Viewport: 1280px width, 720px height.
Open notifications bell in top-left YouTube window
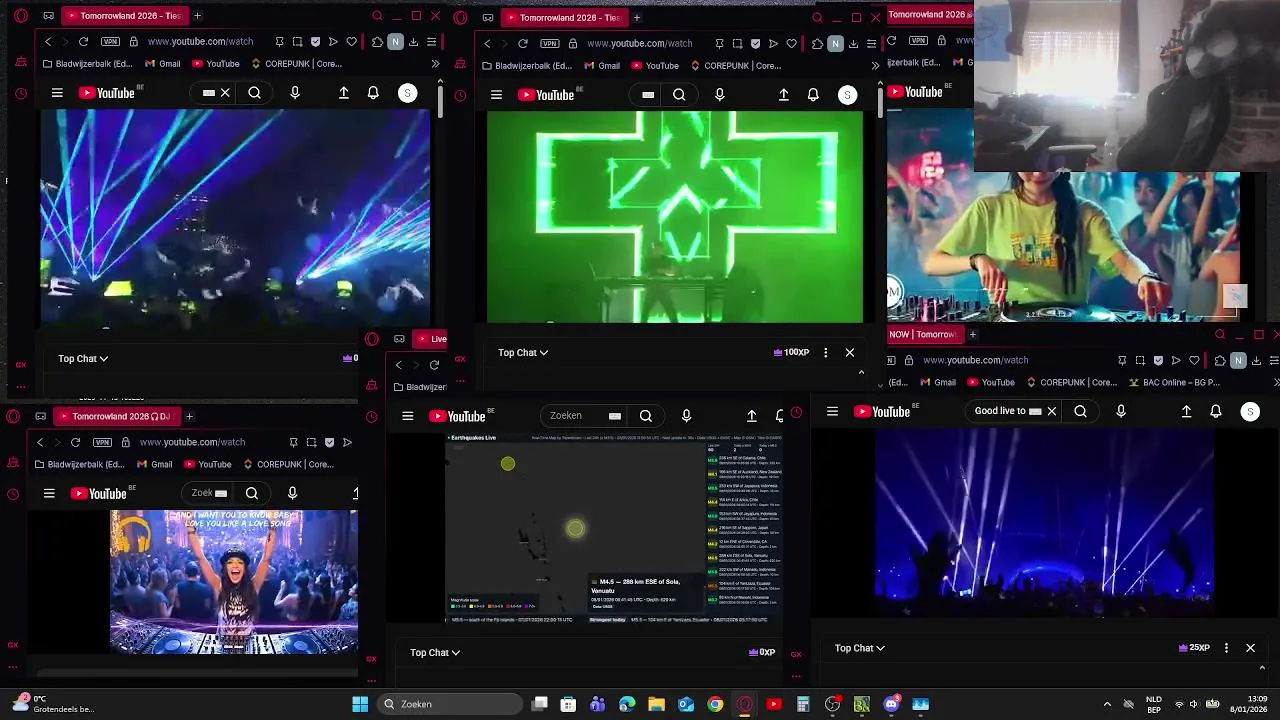click(x=373, y=93)
